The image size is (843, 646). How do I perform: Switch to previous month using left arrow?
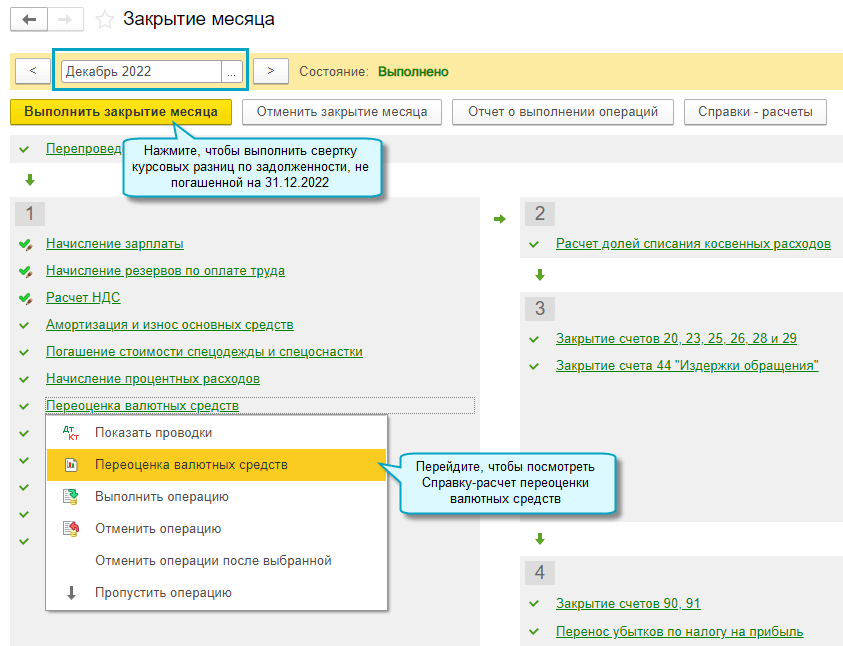click(33, 72)
